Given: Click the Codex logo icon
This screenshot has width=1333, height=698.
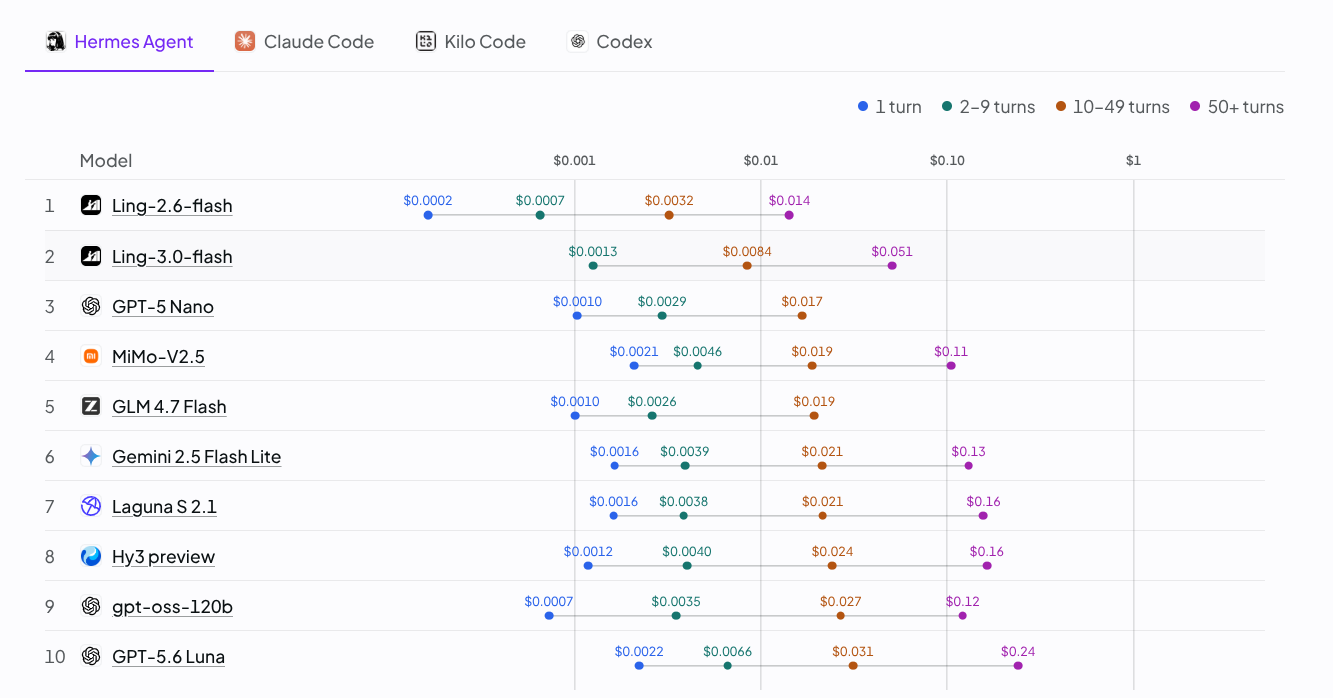Looking at the screenshot, I should pyautogui.click(x=577, y=42).
